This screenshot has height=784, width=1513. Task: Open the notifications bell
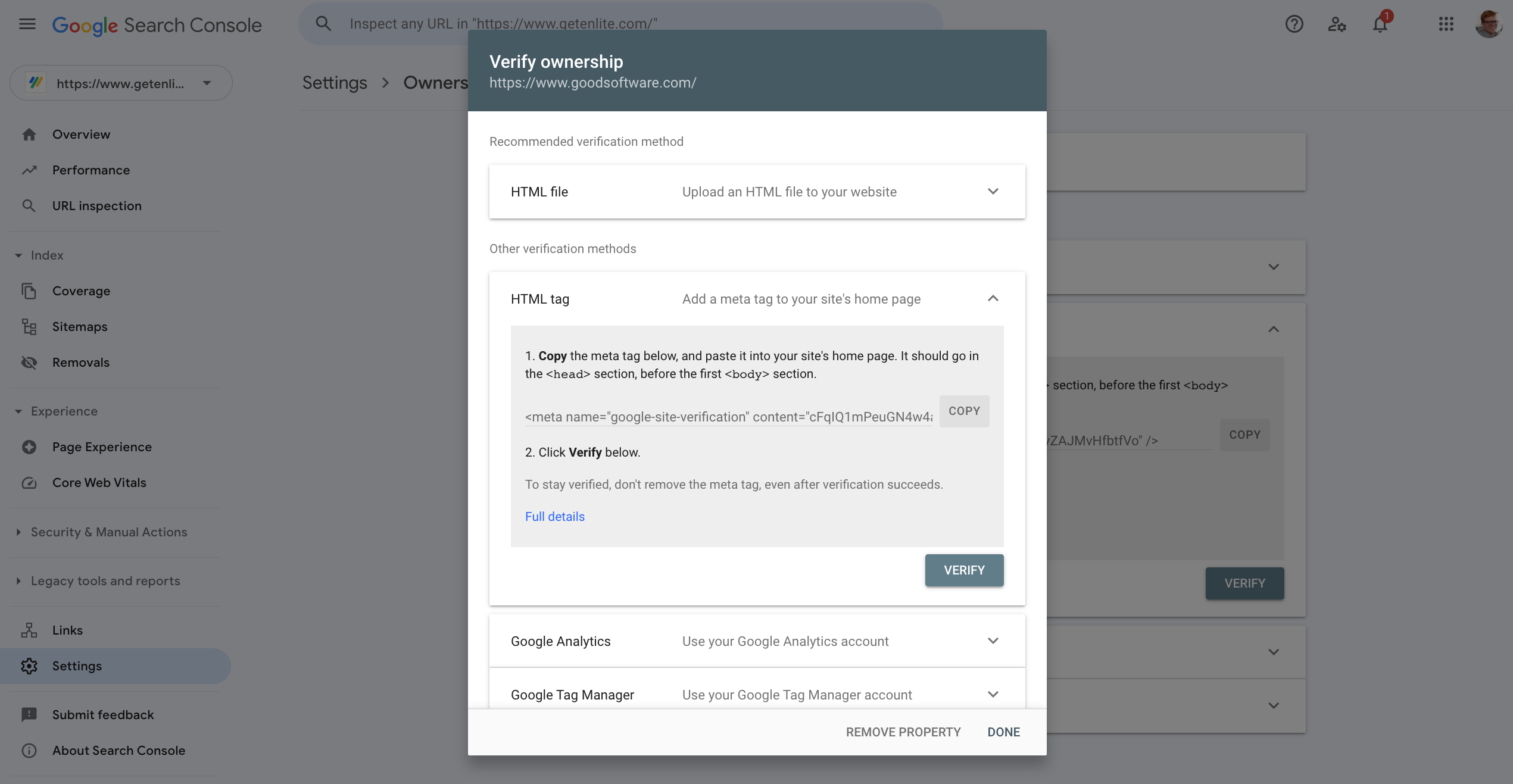coord(1380,24)
